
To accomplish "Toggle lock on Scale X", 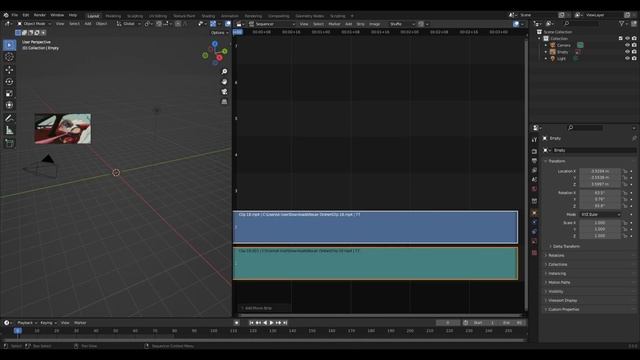I will [625, 223].
